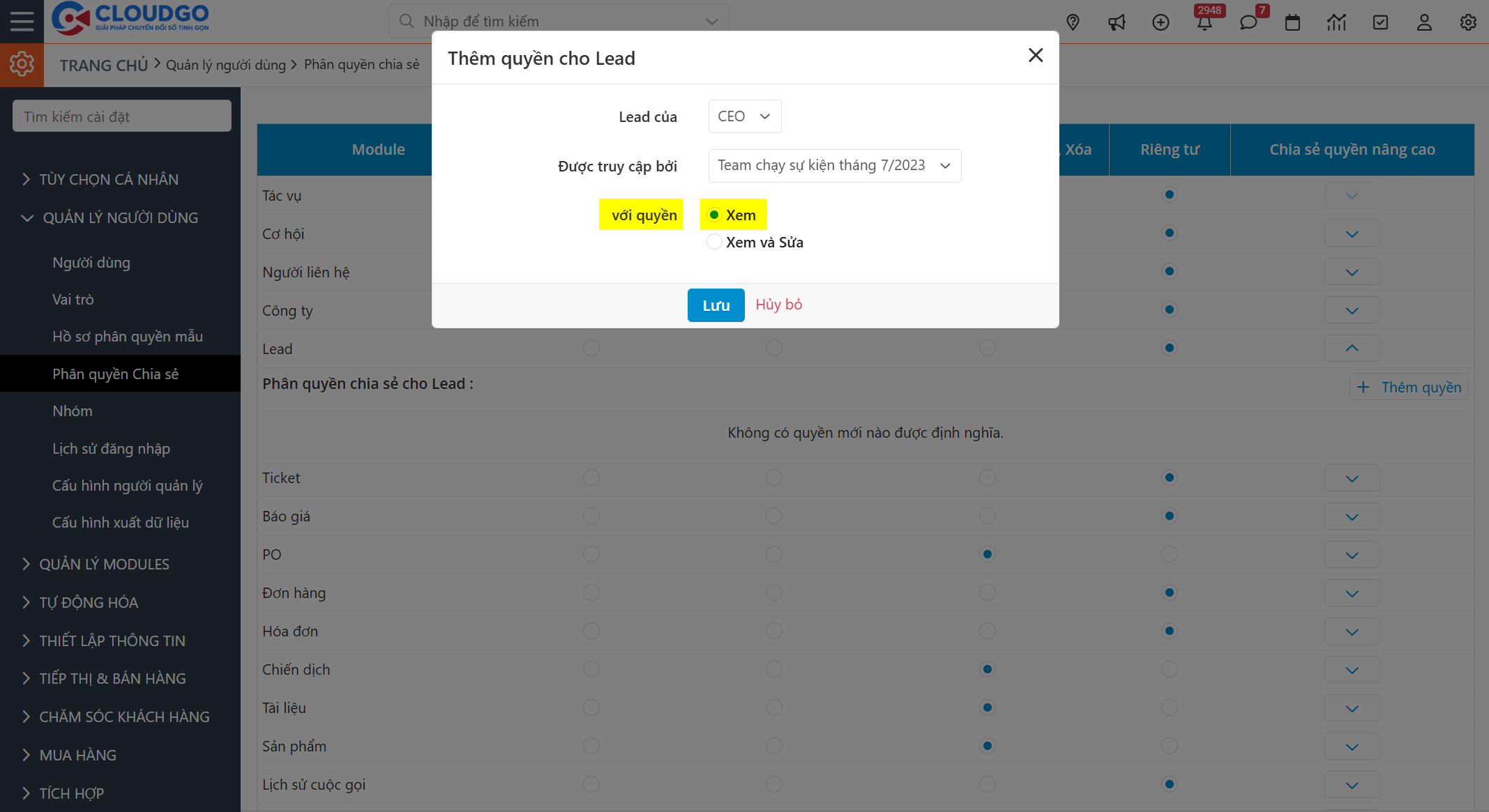Open the chat messages icon showing 7
1489x812 pixels.
click(1249, 22)
